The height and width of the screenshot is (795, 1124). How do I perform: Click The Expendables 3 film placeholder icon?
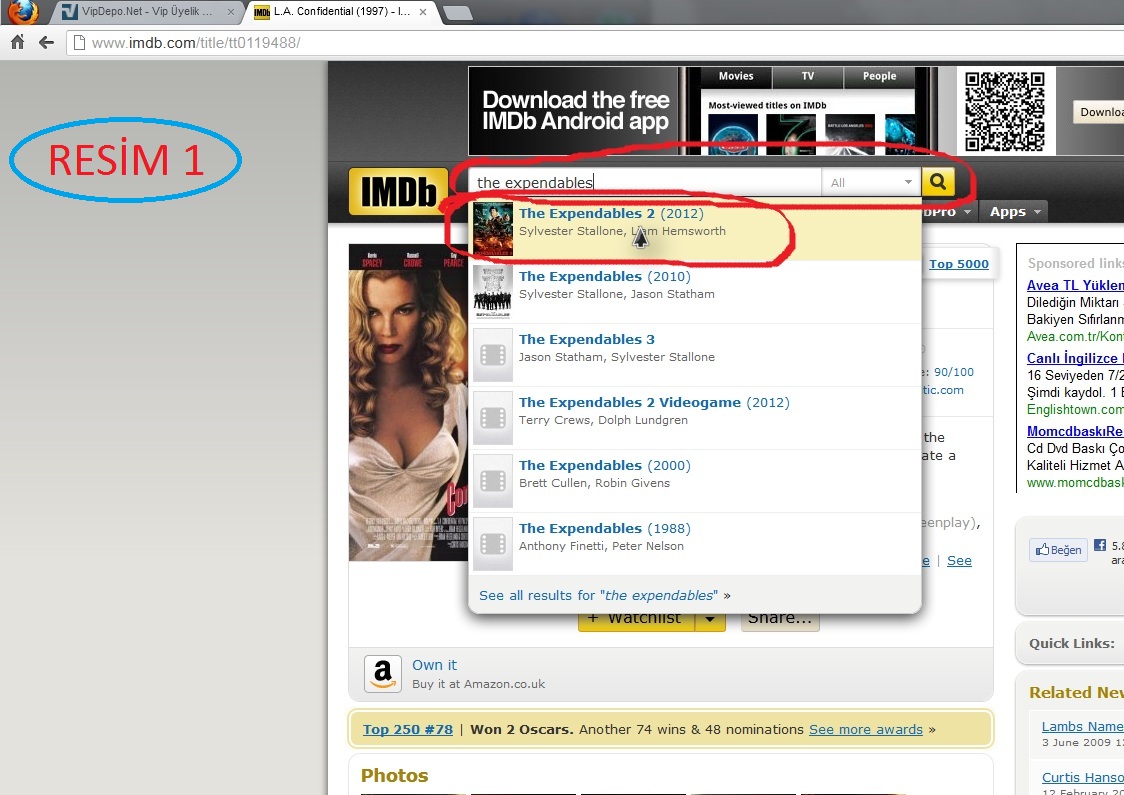tap(493, 355)
